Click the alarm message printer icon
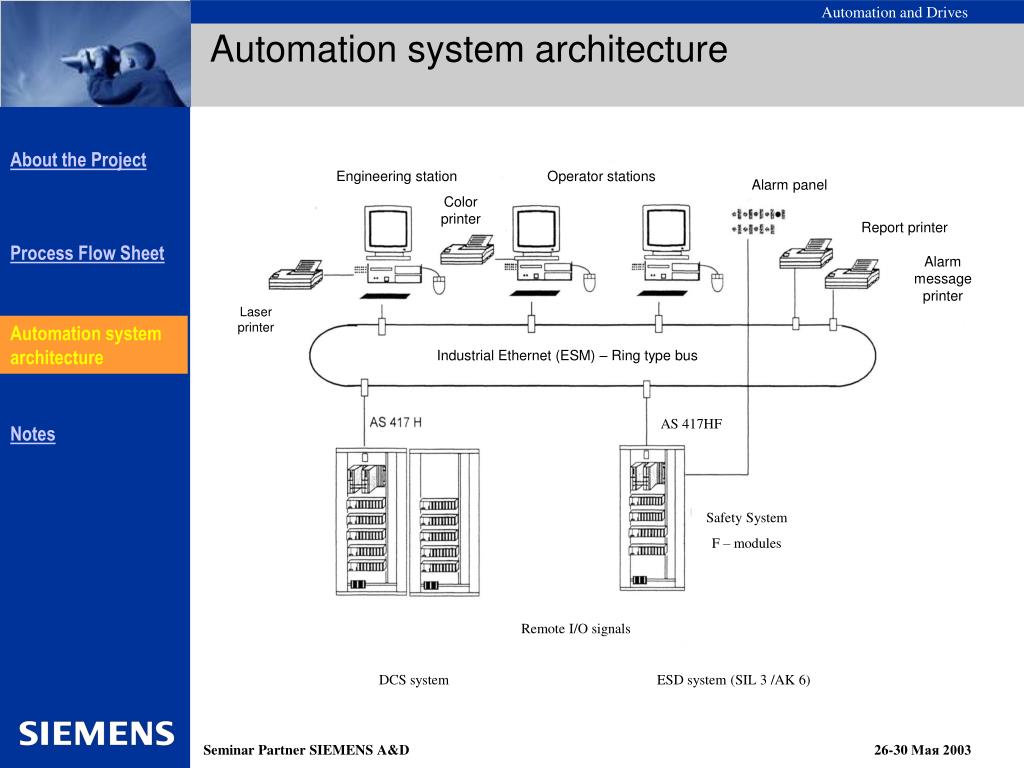The height and width of the screenshot is (768, 1024). pos(852,274)
